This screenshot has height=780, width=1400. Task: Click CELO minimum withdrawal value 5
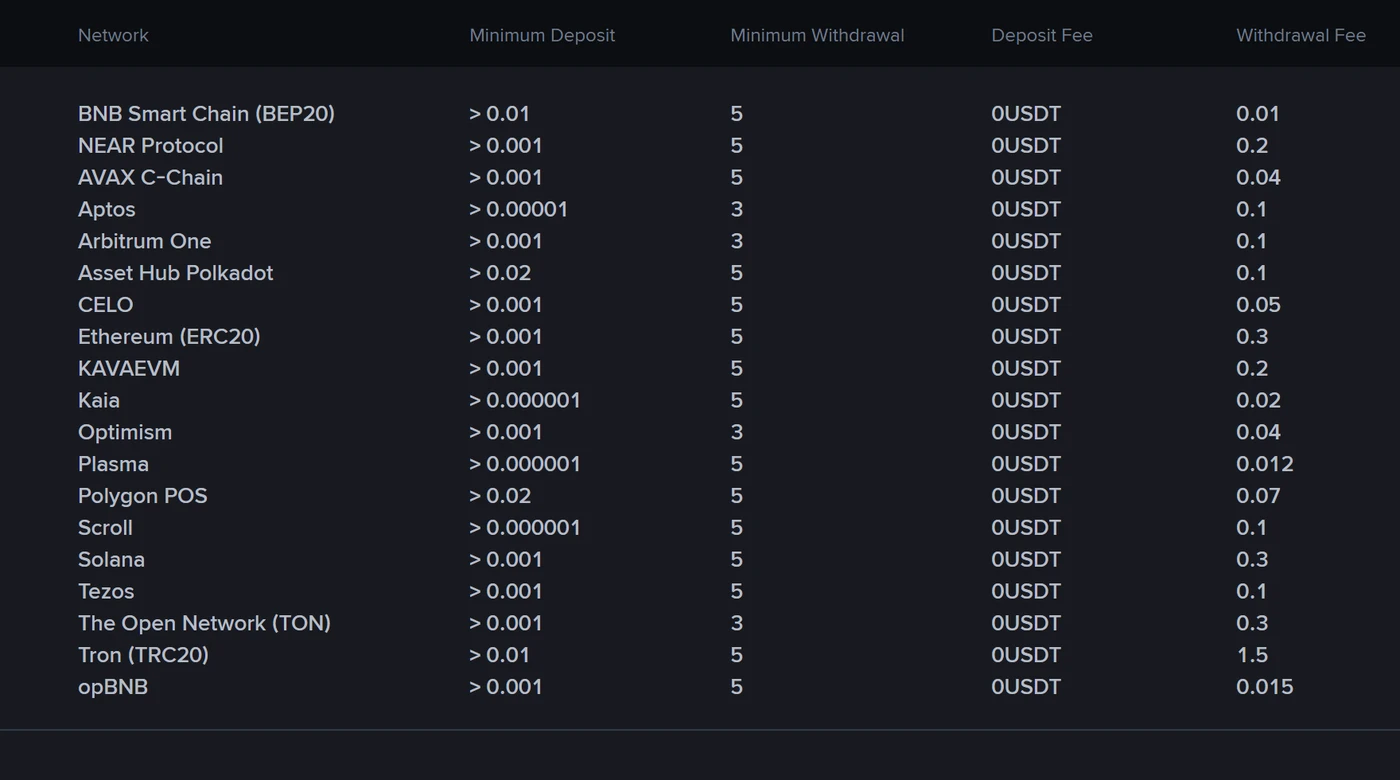[x=737, y=305]
